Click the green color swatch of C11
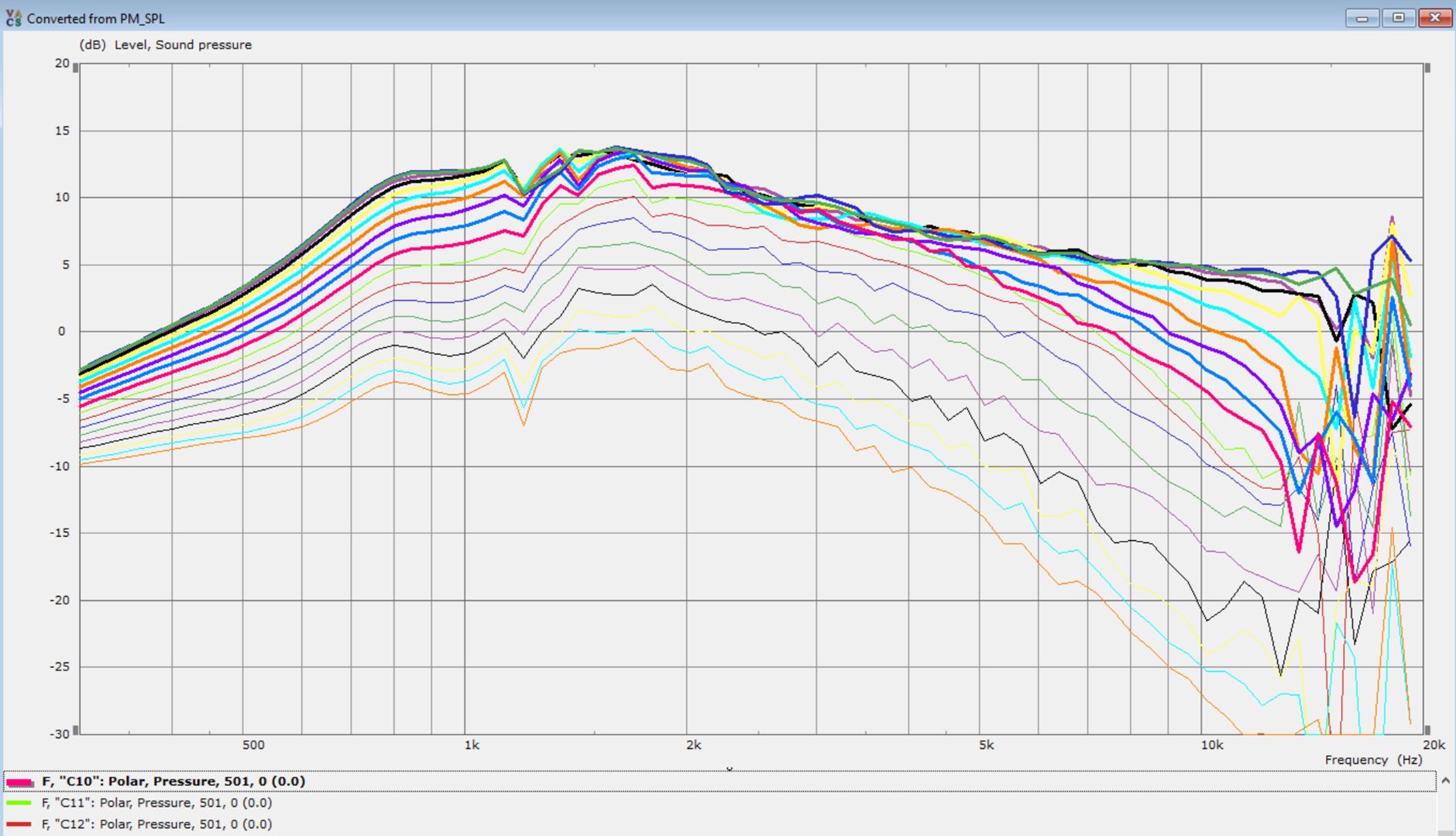1456x836 pixels. [19, 803]
